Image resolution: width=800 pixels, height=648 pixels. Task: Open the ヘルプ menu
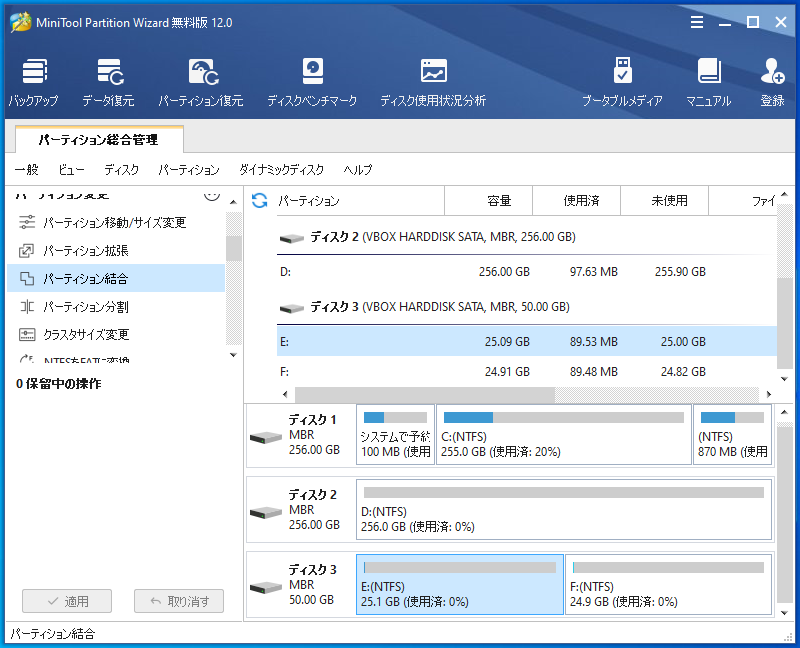pyautogui.click(x=358, y=169)
